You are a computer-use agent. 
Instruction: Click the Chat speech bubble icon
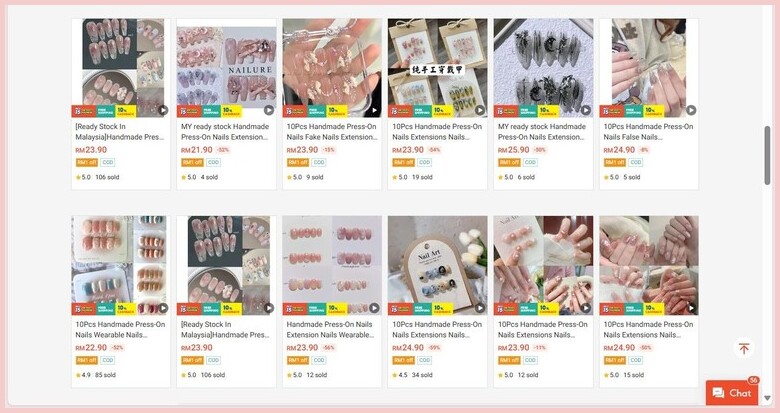(718, 393)
